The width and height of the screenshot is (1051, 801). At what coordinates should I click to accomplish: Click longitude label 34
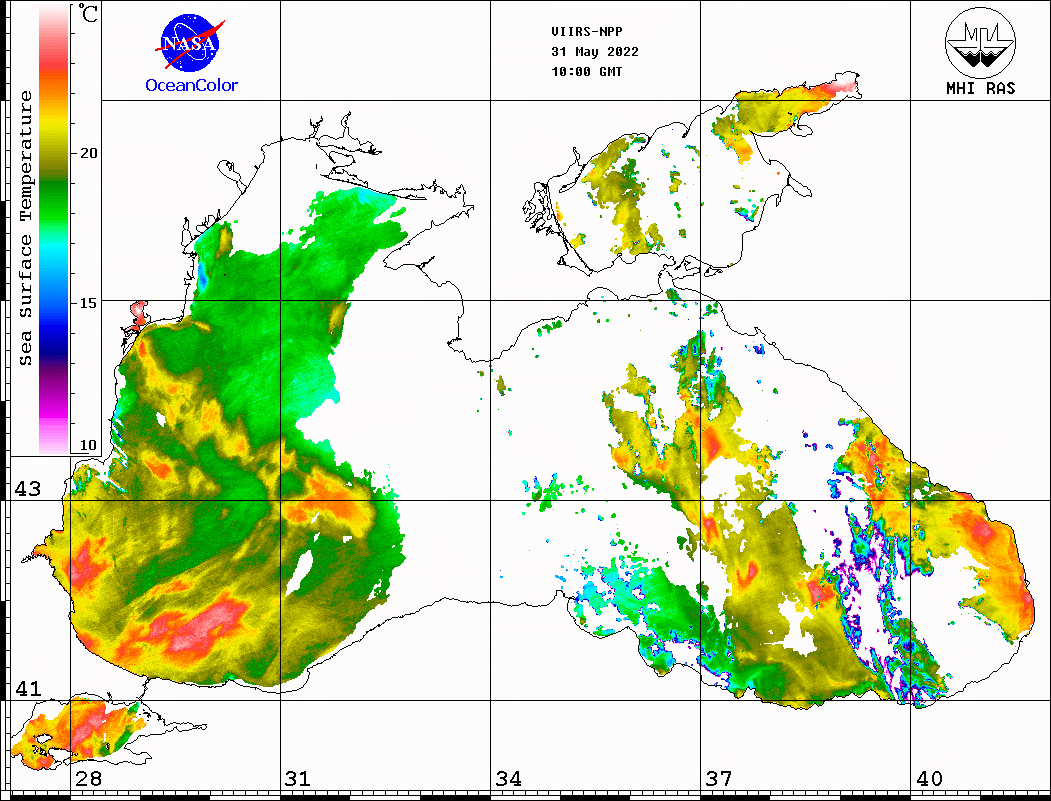click(x=509, y=779)
